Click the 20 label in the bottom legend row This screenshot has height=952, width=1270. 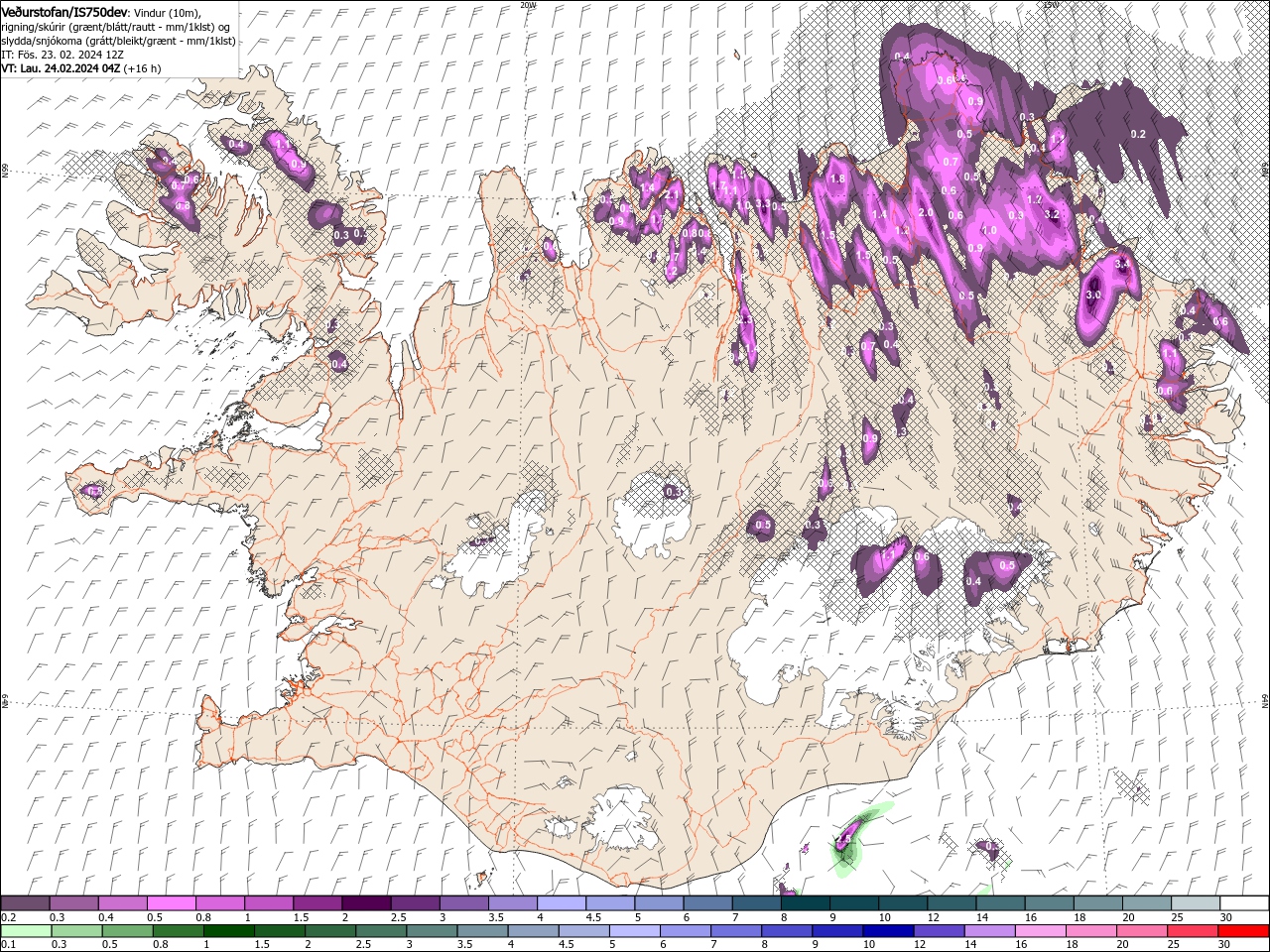tap(1121, 945)
